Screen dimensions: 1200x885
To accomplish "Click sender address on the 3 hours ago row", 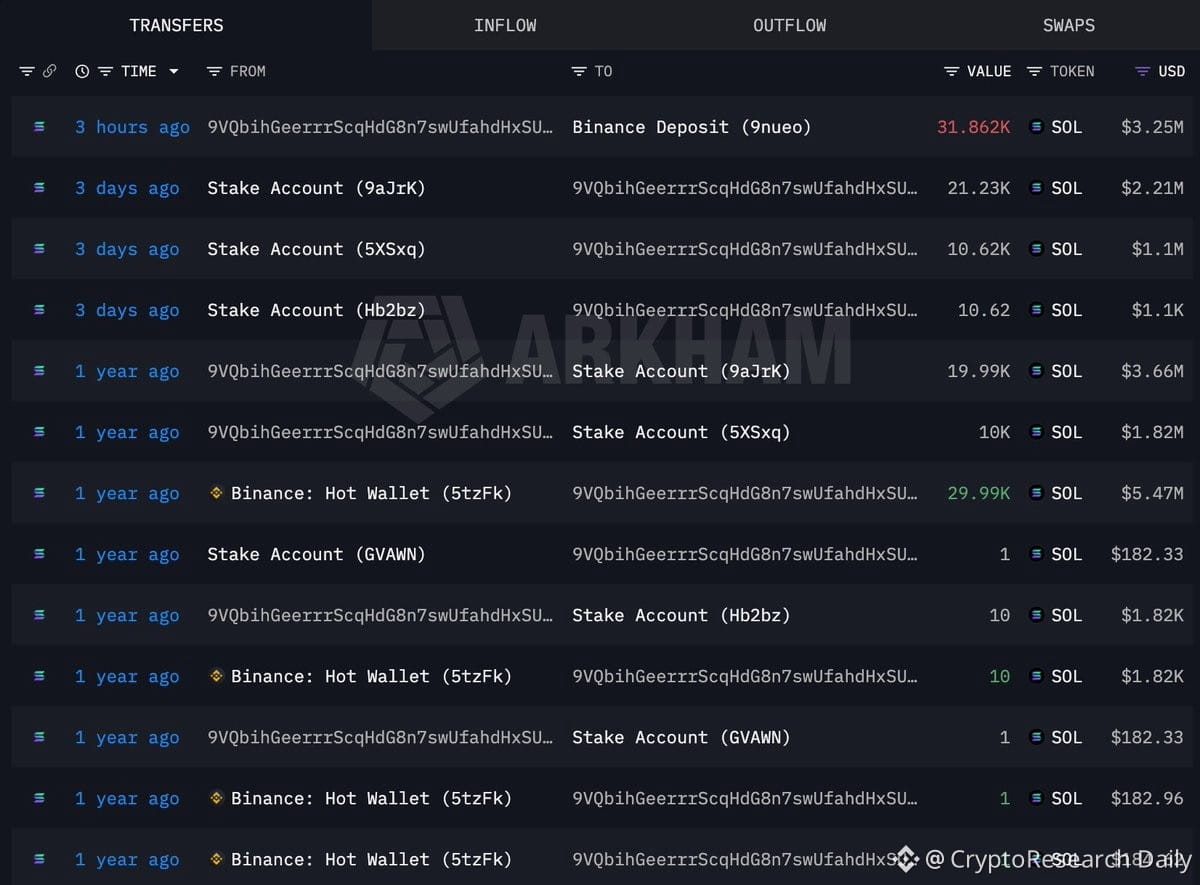I will [379, 127].
